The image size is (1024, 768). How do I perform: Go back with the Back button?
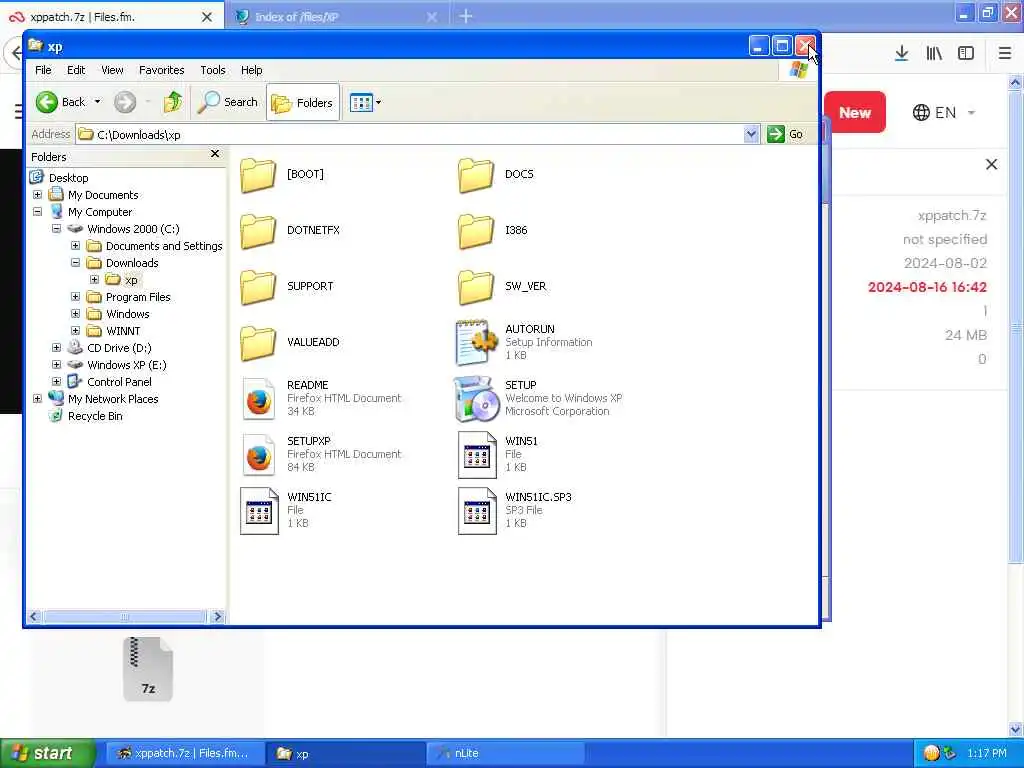(x=60, y=102)
